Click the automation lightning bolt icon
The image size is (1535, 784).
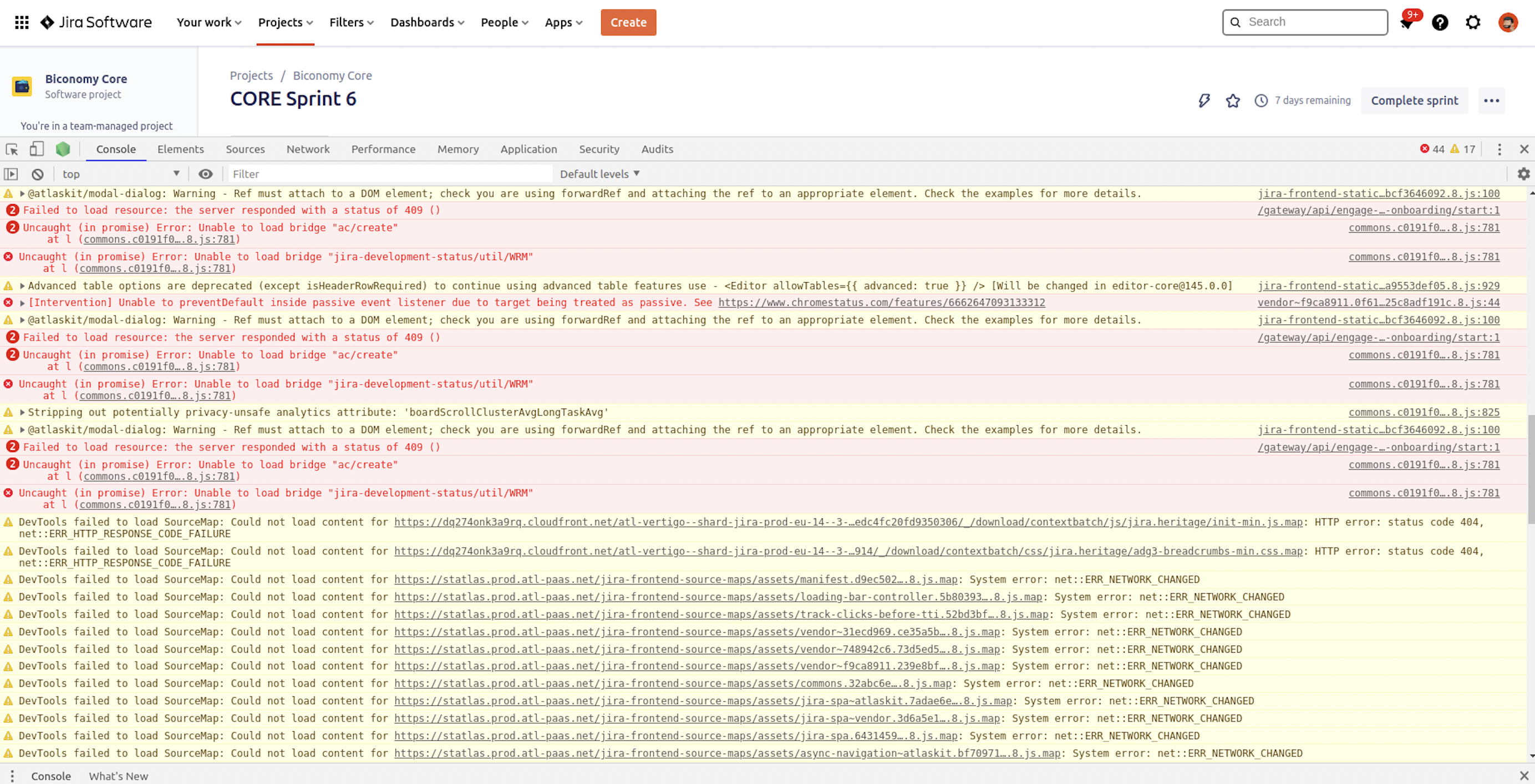coord(1204,101)
